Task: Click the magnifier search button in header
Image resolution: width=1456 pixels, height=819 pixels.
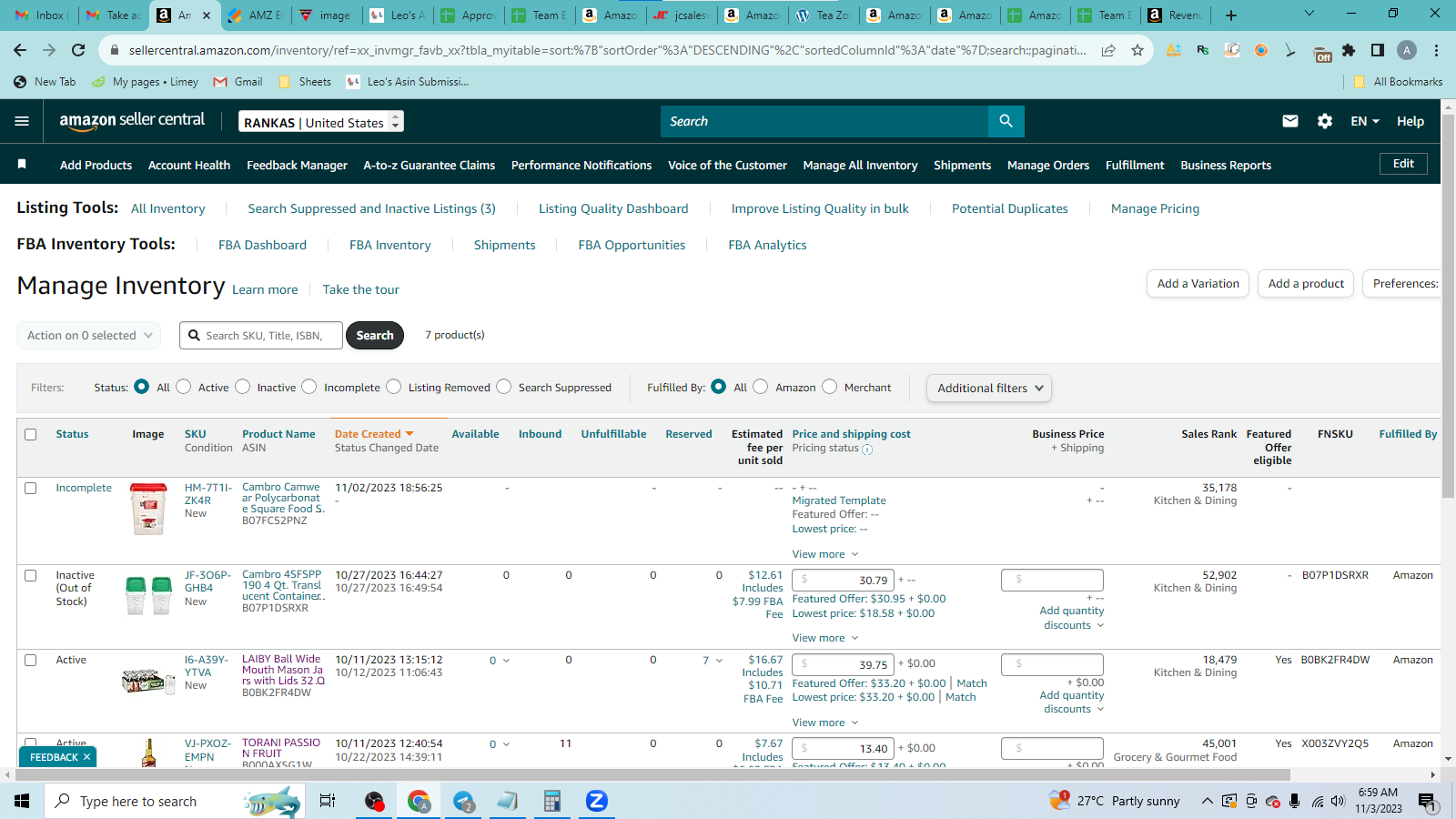Action: tap(1006, 121)
